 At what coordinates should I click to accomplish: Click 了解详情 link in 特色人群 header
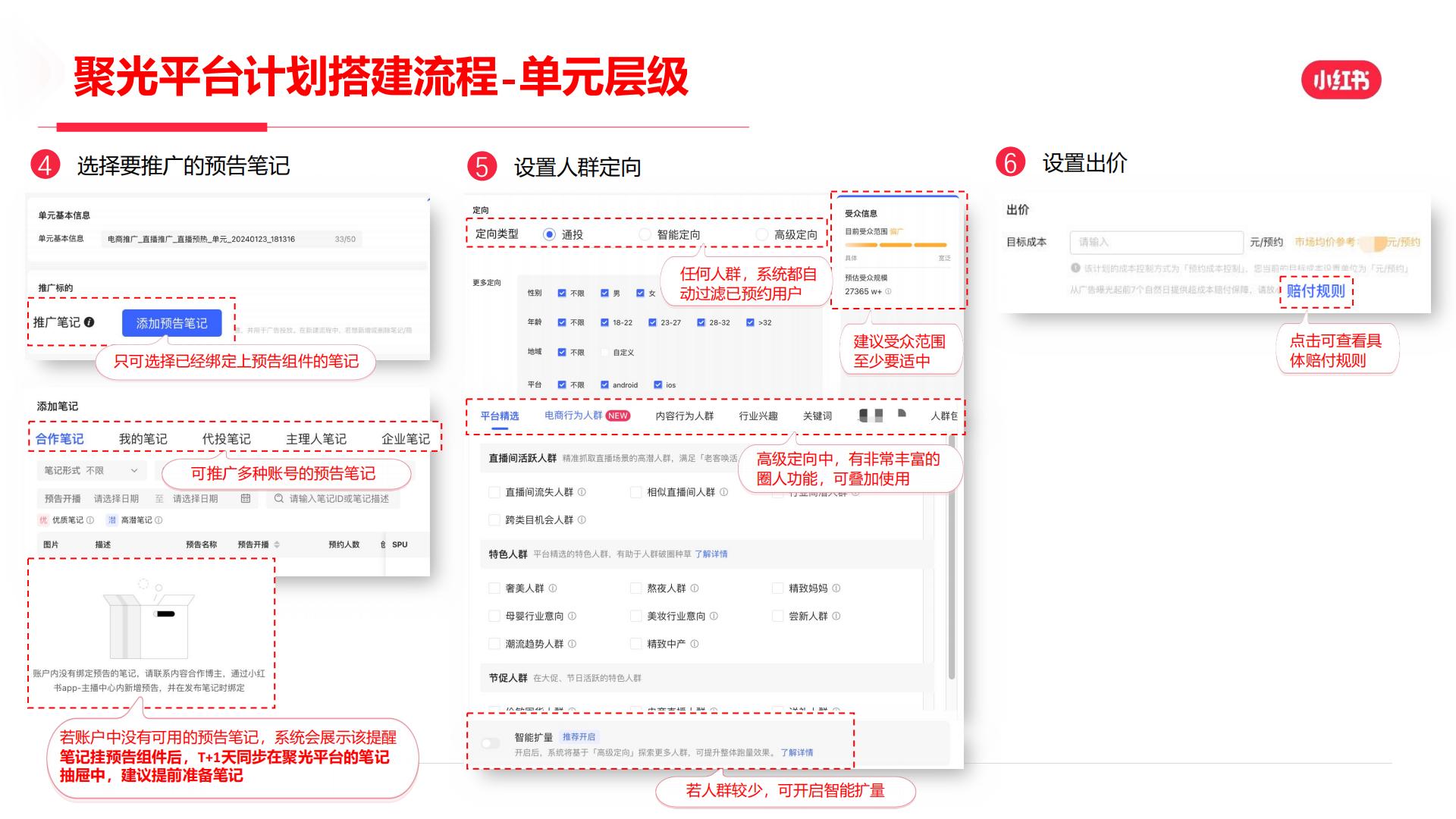pos(711,554)
